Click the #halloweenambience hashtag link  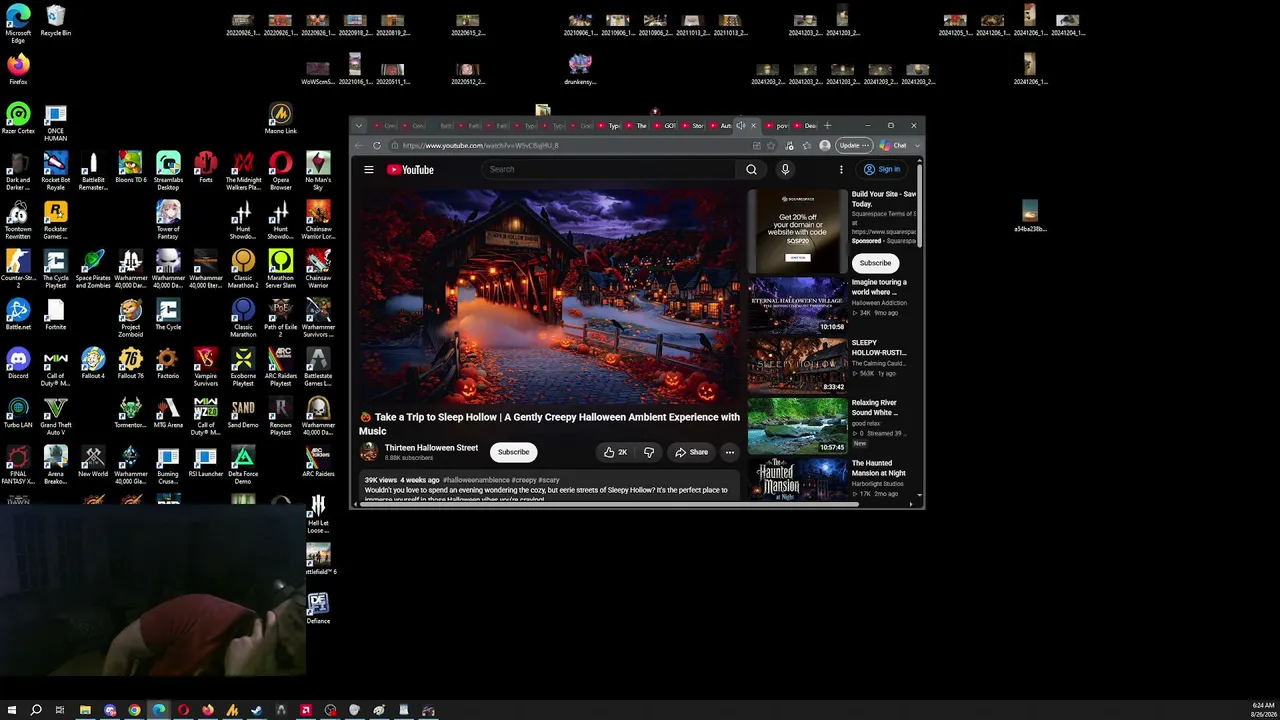(x=476, y=480)
